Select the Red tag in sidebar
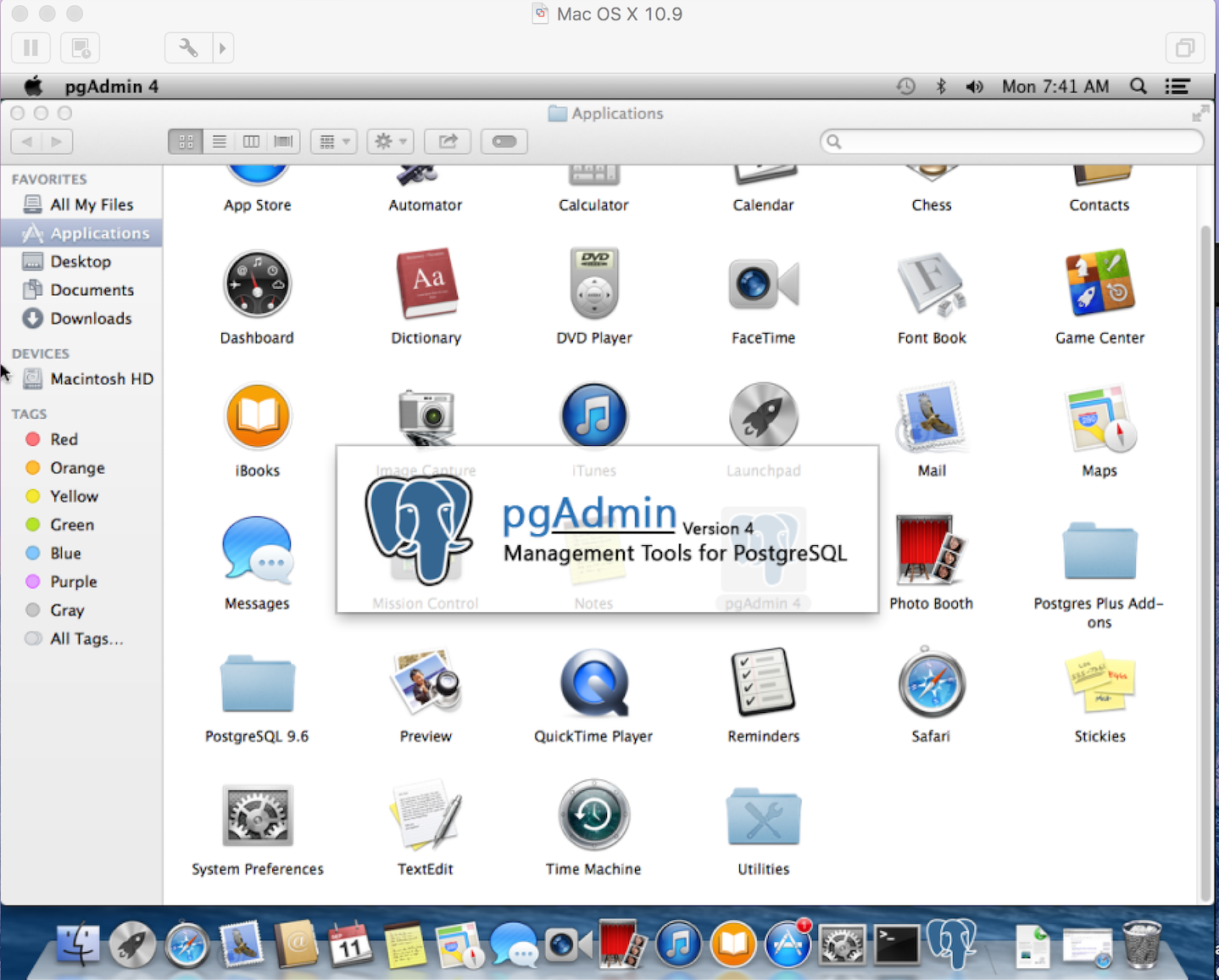 [x=64, y=439]
